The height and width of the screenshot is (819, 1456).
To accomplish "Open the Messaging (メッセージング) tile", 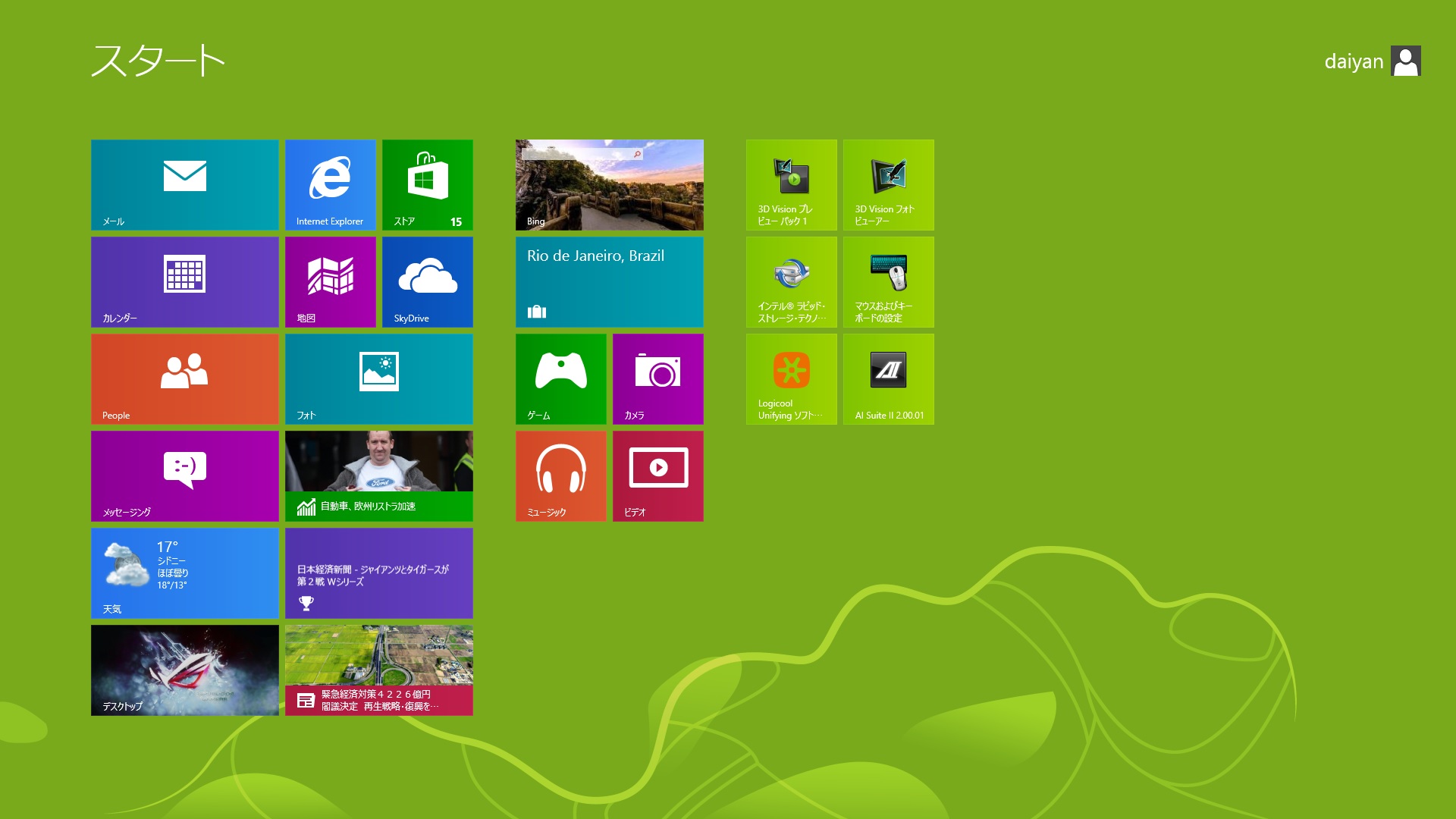I will click(x=184, y=475).
